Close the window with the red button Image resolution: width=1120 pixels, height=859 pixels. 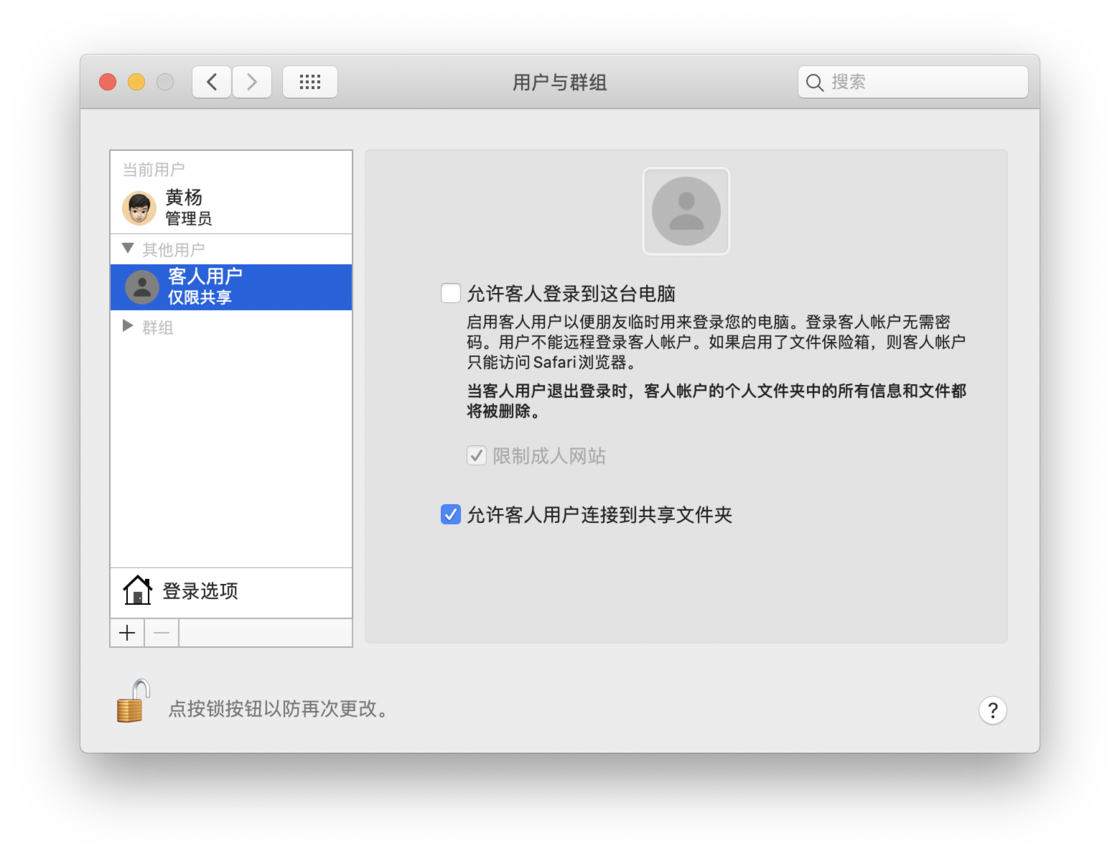108,82
